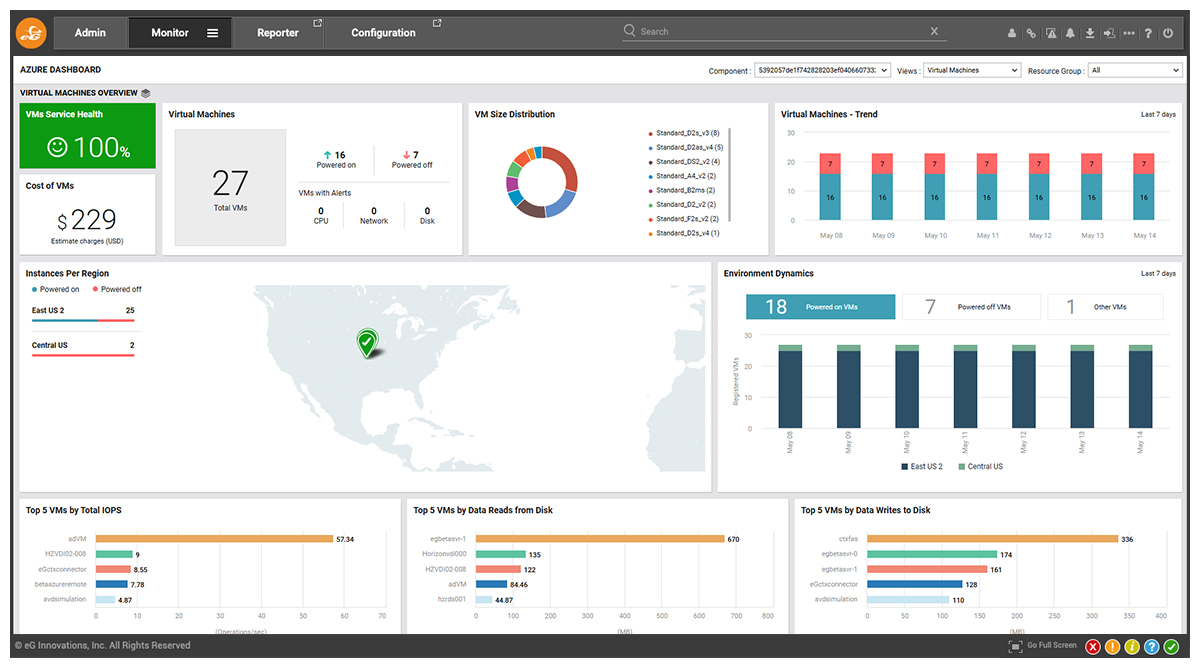The height and width of the screenshot is (668, 1200).
Task: Open the Resource Group dropdown
Action: [1136, 71]
